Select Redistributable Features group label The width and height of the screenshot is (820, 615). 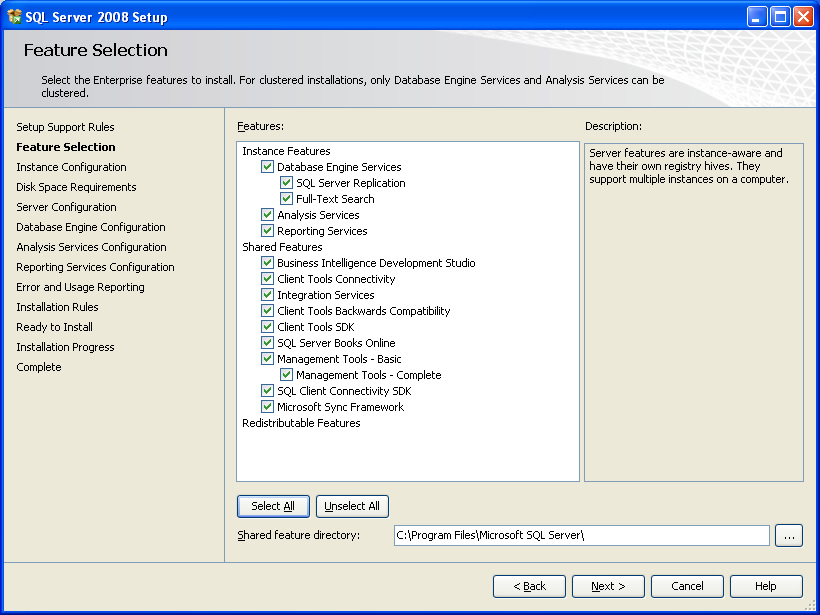click(301, 423)
